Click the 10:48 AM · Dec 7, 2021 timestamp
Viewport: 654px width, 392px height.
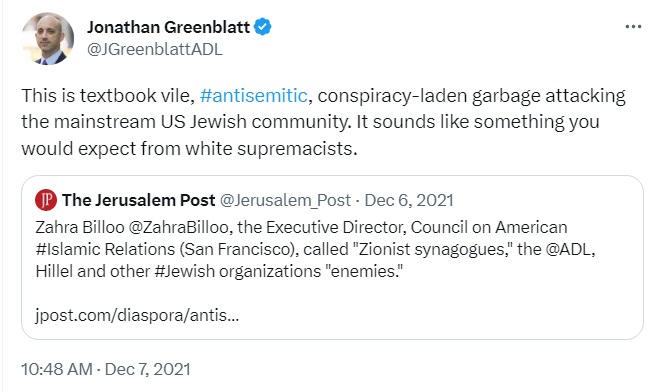point(106,369)
